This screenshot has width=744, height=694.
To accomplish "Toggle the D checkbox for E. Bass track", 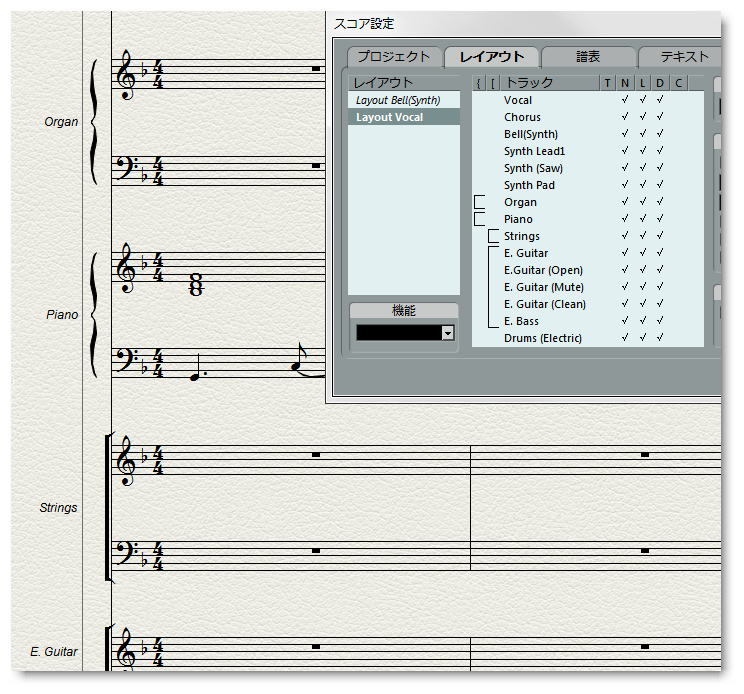I will click(660, 321).
